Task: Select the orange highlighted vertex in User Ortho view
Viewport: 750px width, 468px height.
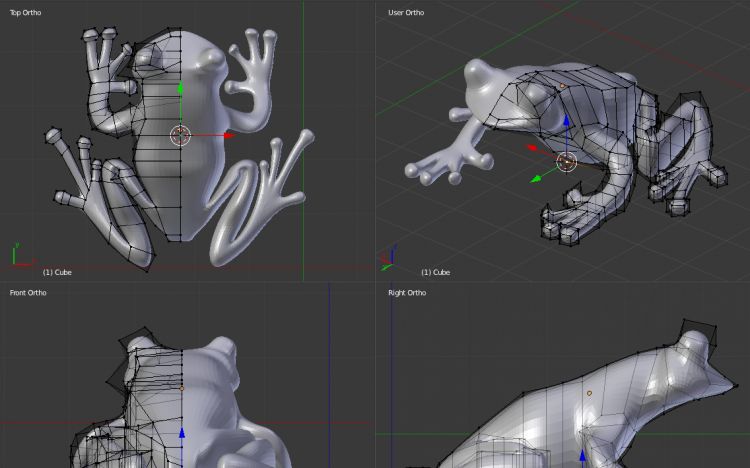Action: coord(562,86)
